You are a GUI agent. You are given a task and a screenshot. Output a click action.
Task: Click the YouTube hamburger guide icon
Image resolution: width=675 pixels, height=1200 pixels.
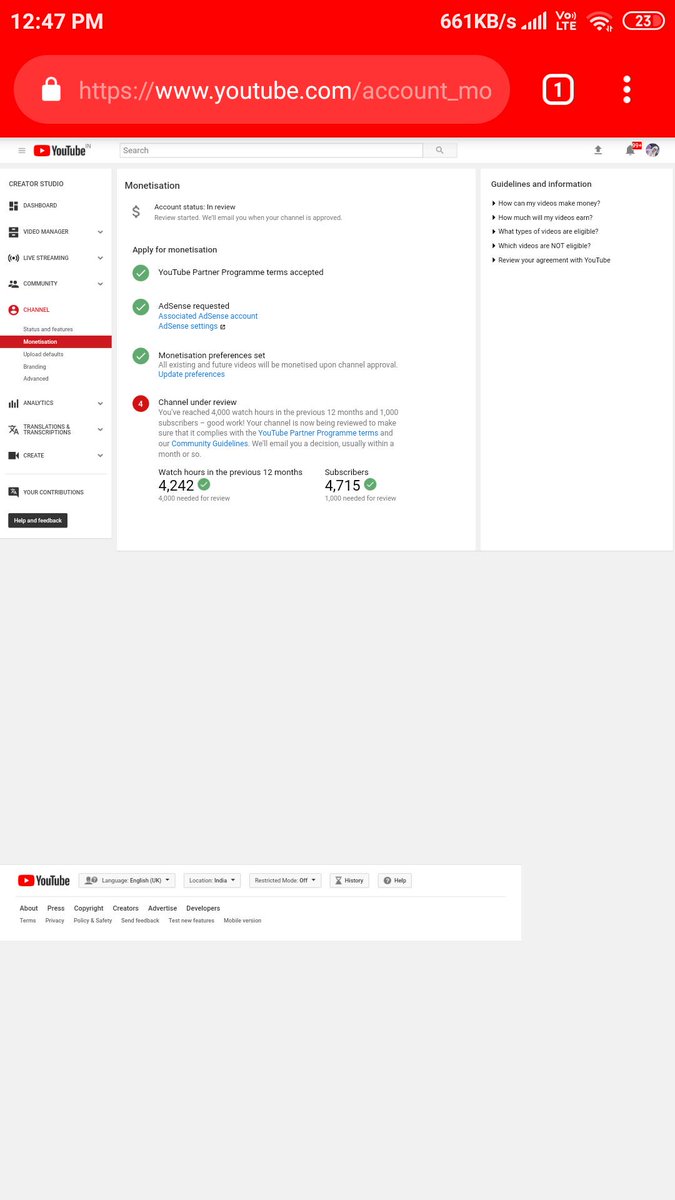tap(22, 150)
